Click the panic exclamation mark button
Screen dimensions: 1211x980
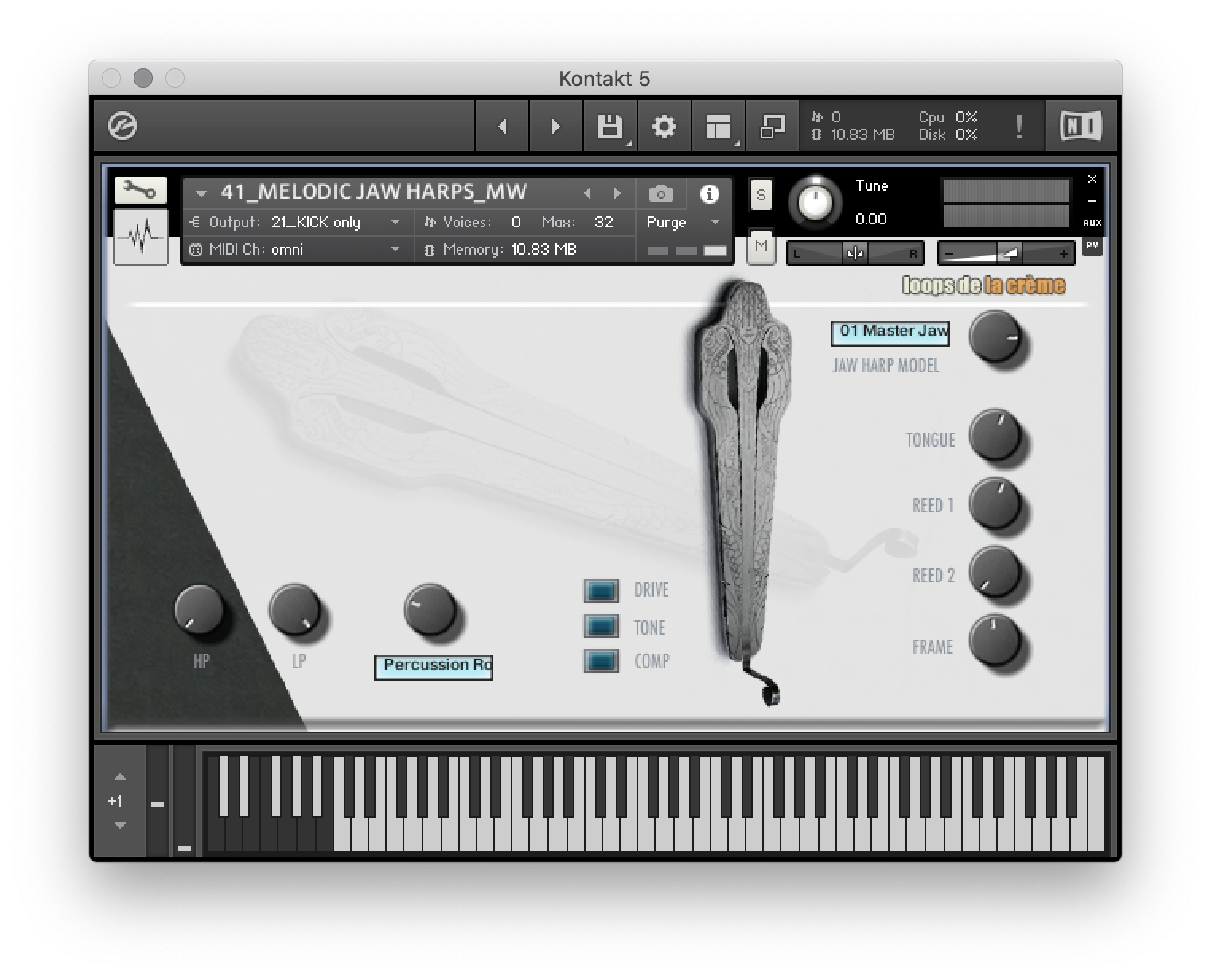[x=1019, y=126]
